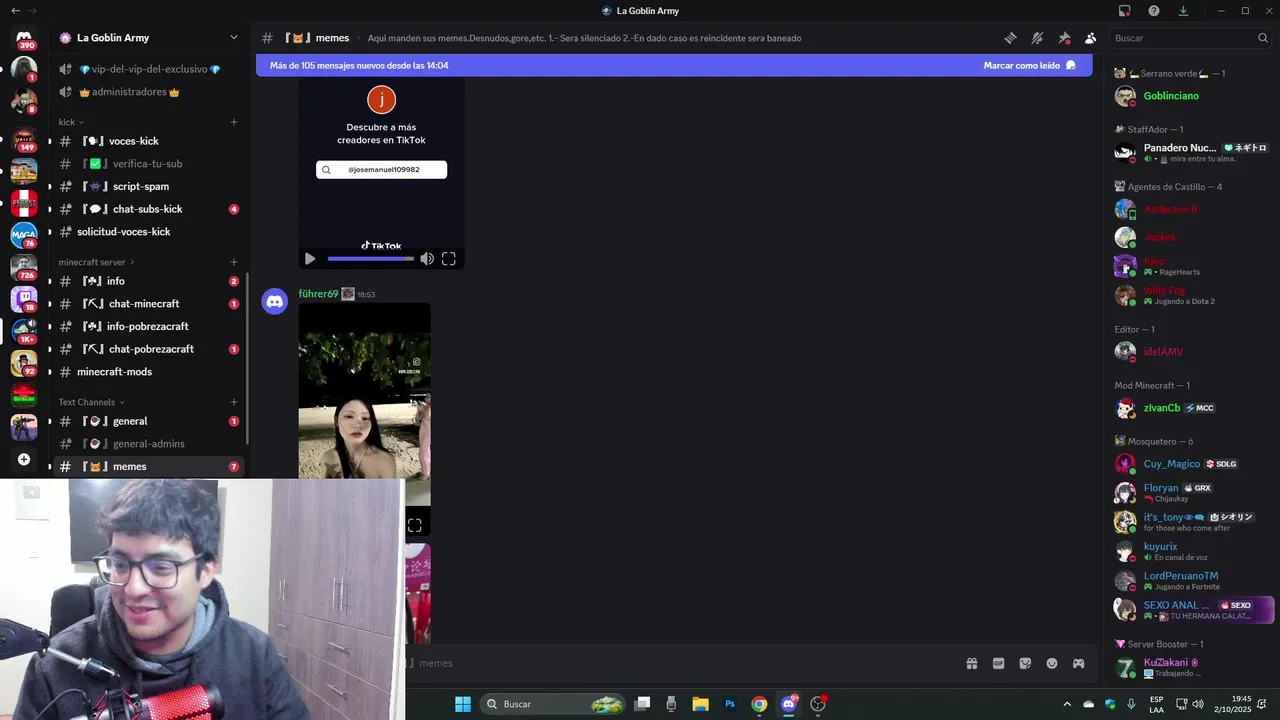The height and width of the screenshot is (720, 1280).
Task: Open Windows Start menu
Action: [x=463, y=704]
